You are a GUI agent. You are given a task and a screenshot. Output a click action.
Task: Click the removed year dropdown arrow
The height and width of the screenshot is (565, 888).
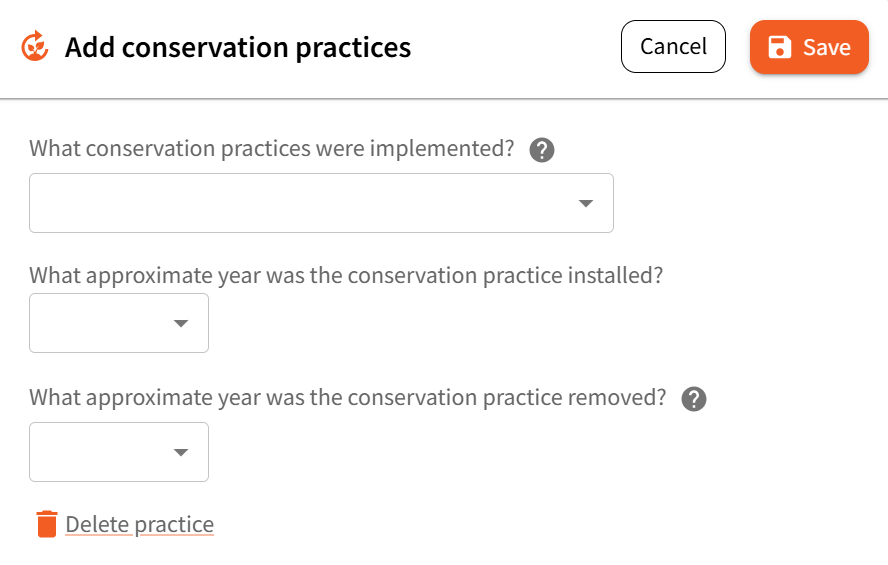click(x=181, y=452)
